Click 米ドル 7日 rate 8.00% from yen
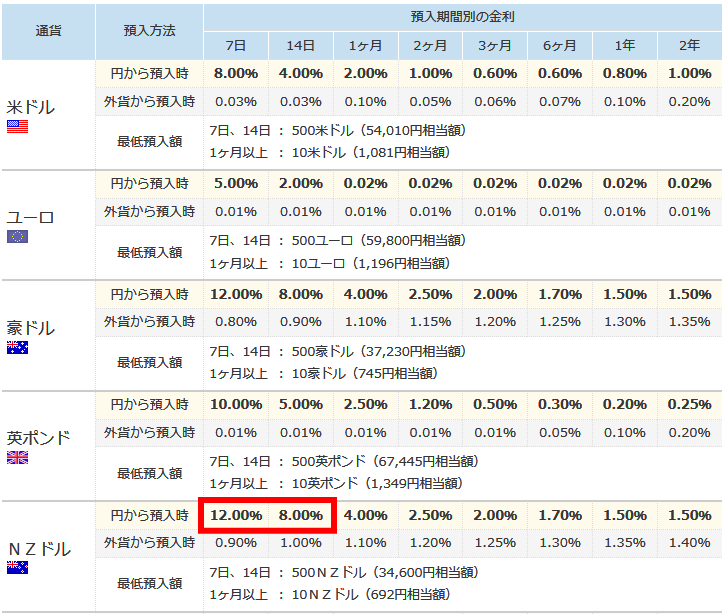 [236, 73]
